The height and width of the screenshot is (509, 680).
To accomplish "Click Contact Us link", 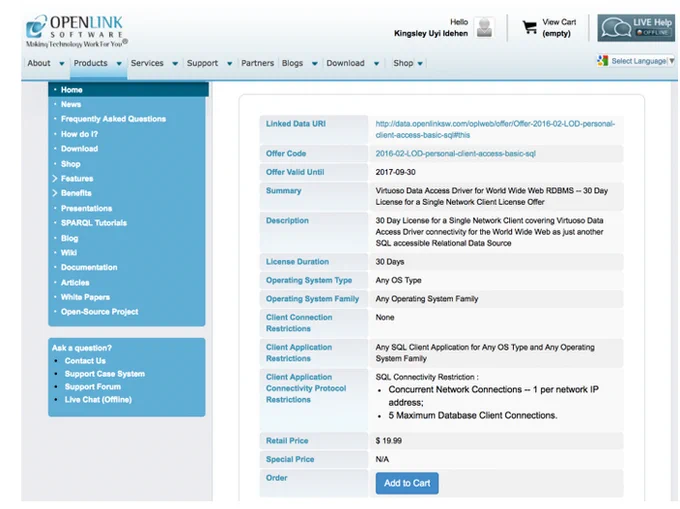I will click(x=85, y=361).
